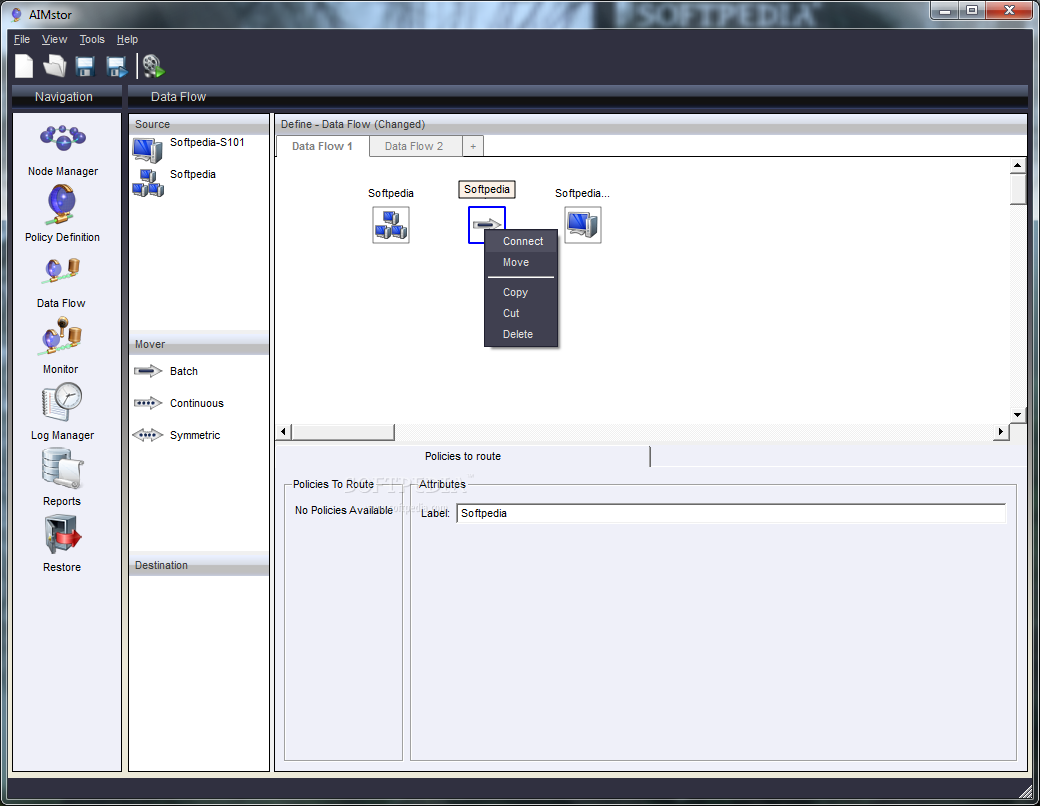Image resolution: width=1040 pixels, height=806 pixels.
Task: Select the Softpedia group icon in Source list
Action: 148,182
